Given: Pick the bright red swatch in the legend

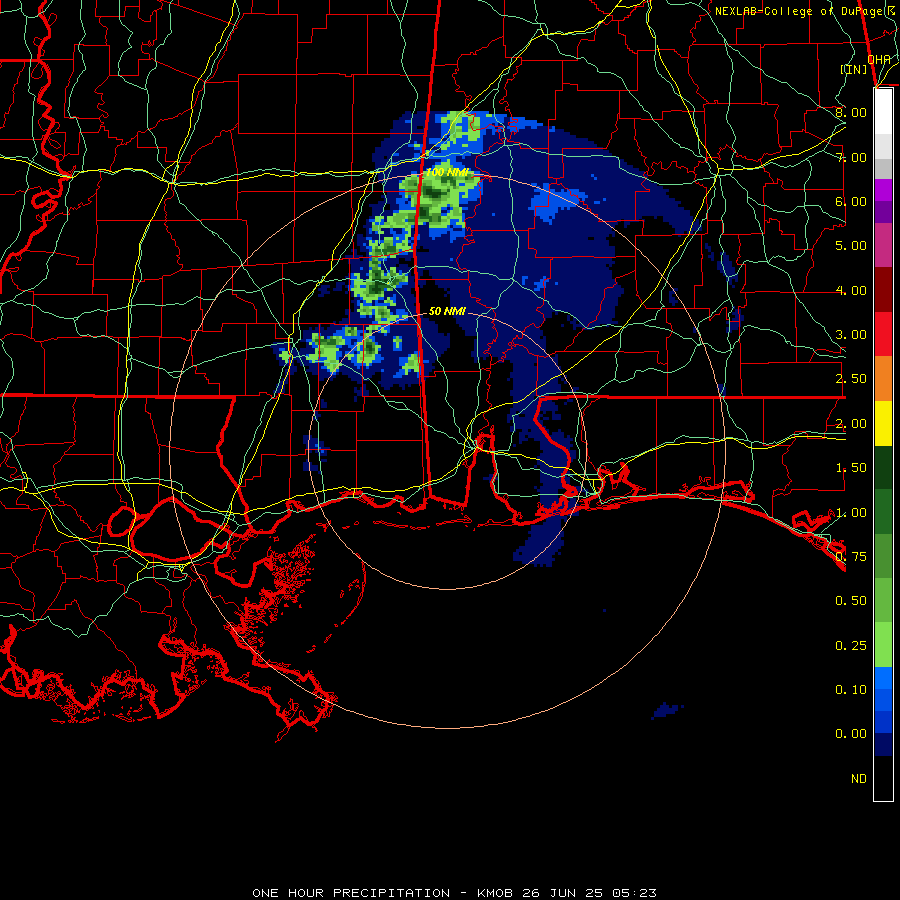Looking at the screenshot, I should [883, 335].
